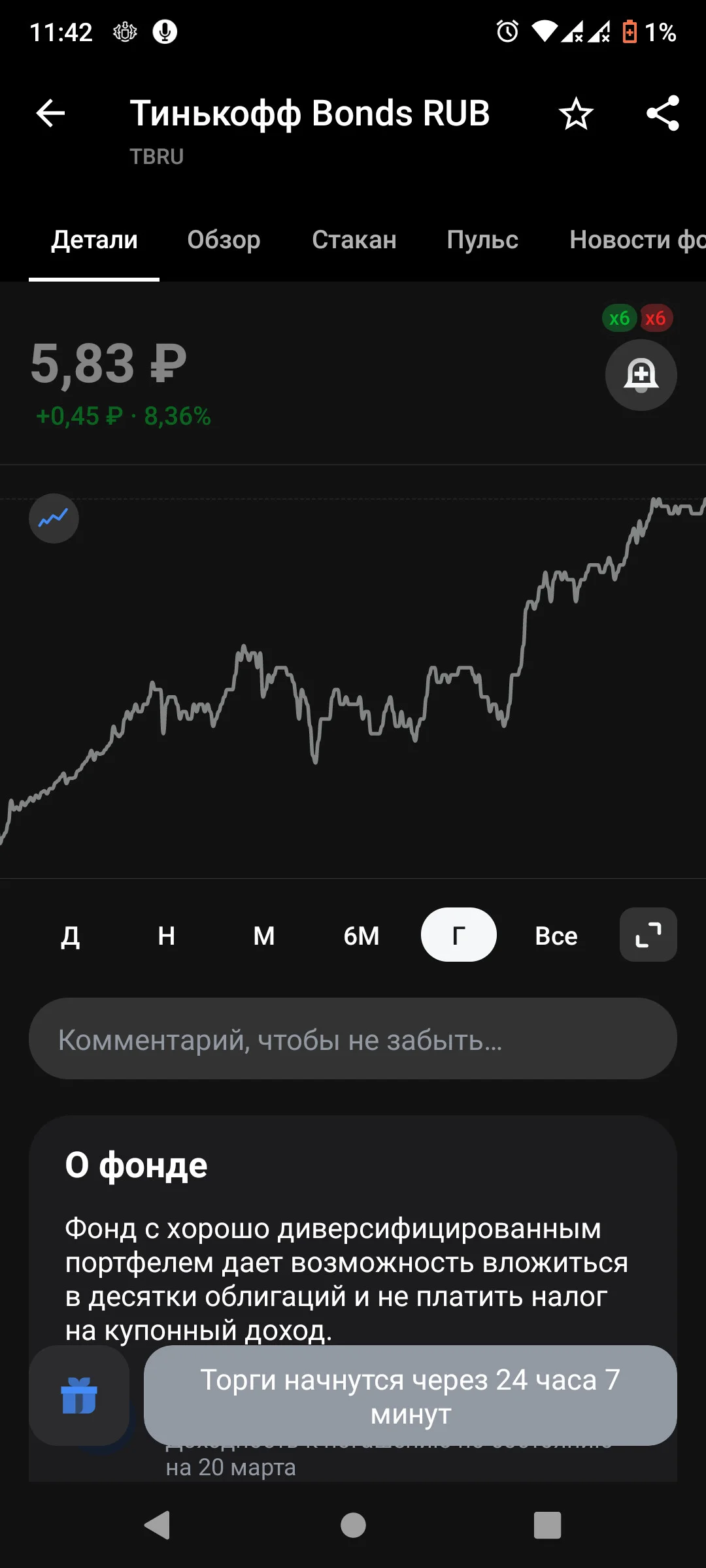Viewport: 706px width, 1568px height.
Task: Switch chart range to 6М
Action: pyautogui.click(x=361, y=936)
